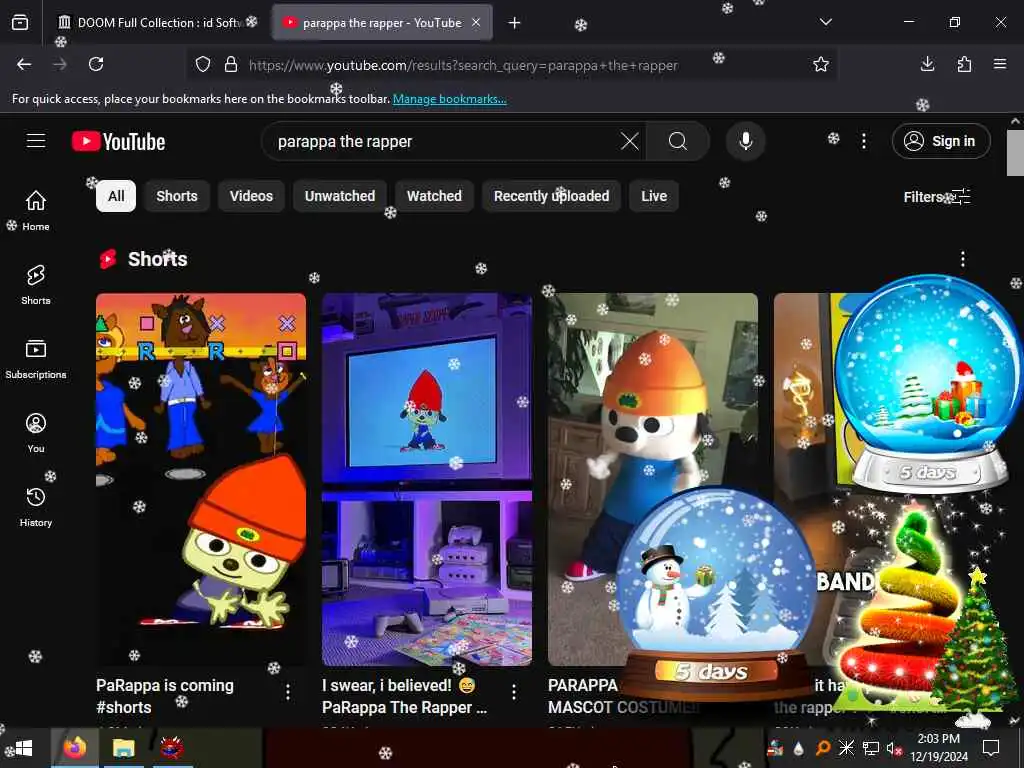Open File Explorer from the taskbar
The image size is (1024, 768).
tap(123, 748)
